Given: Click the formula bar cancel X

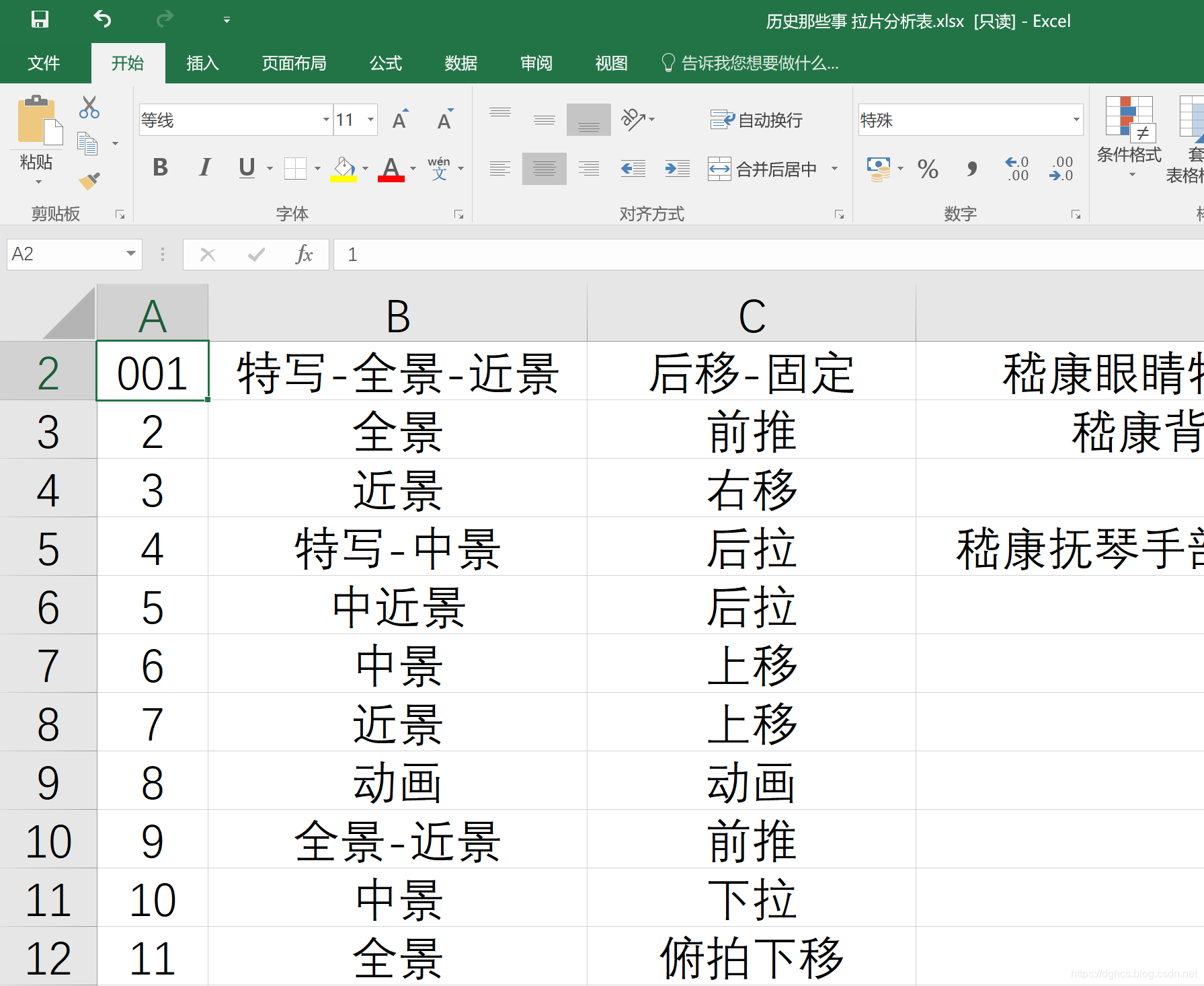Looking at the screenshot, I should [208, 254].
